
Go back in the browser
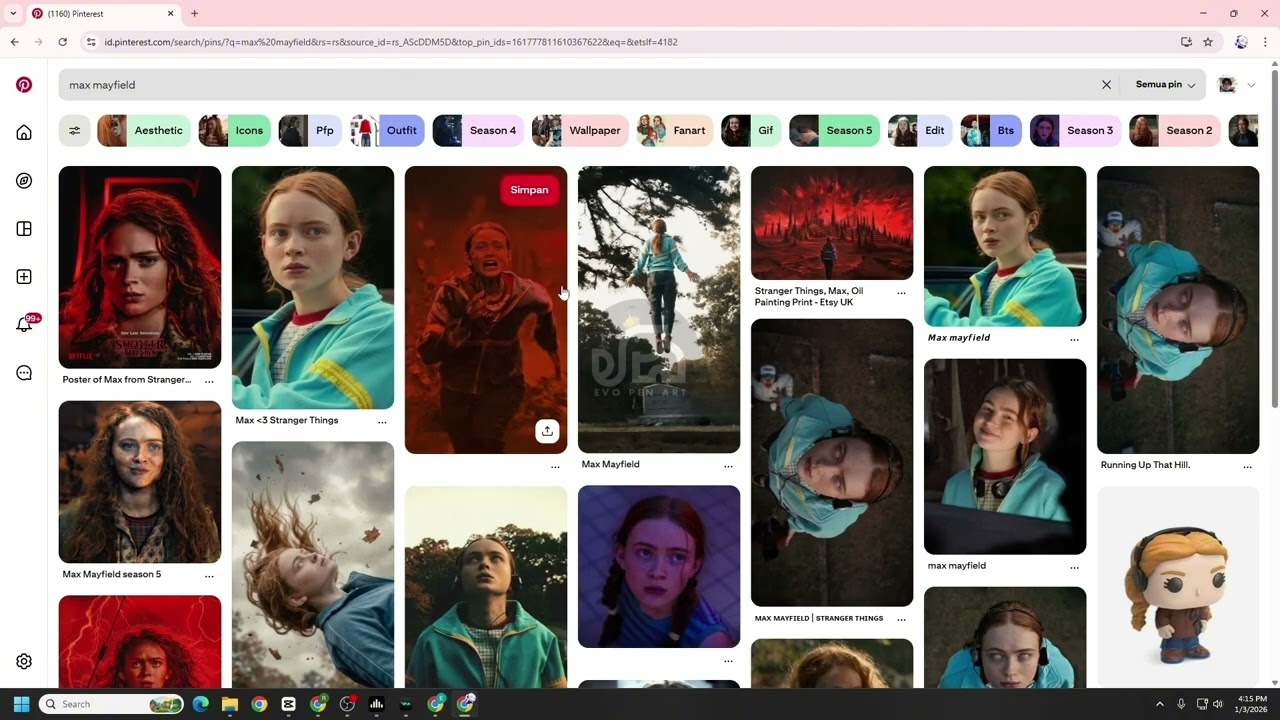14,42
